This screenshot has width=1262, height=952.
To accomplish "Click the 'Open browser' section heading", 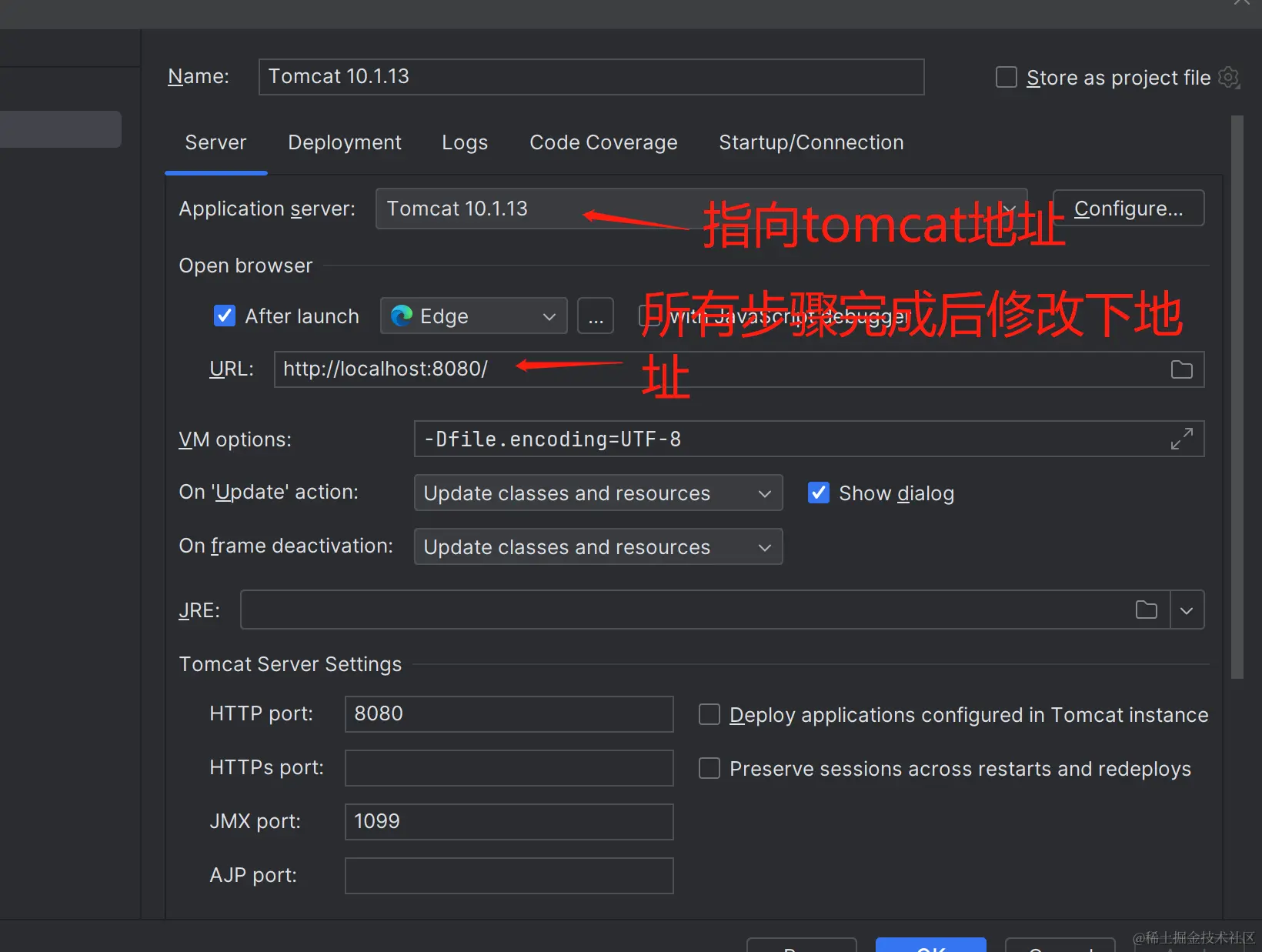I will [x=245, y=266].
